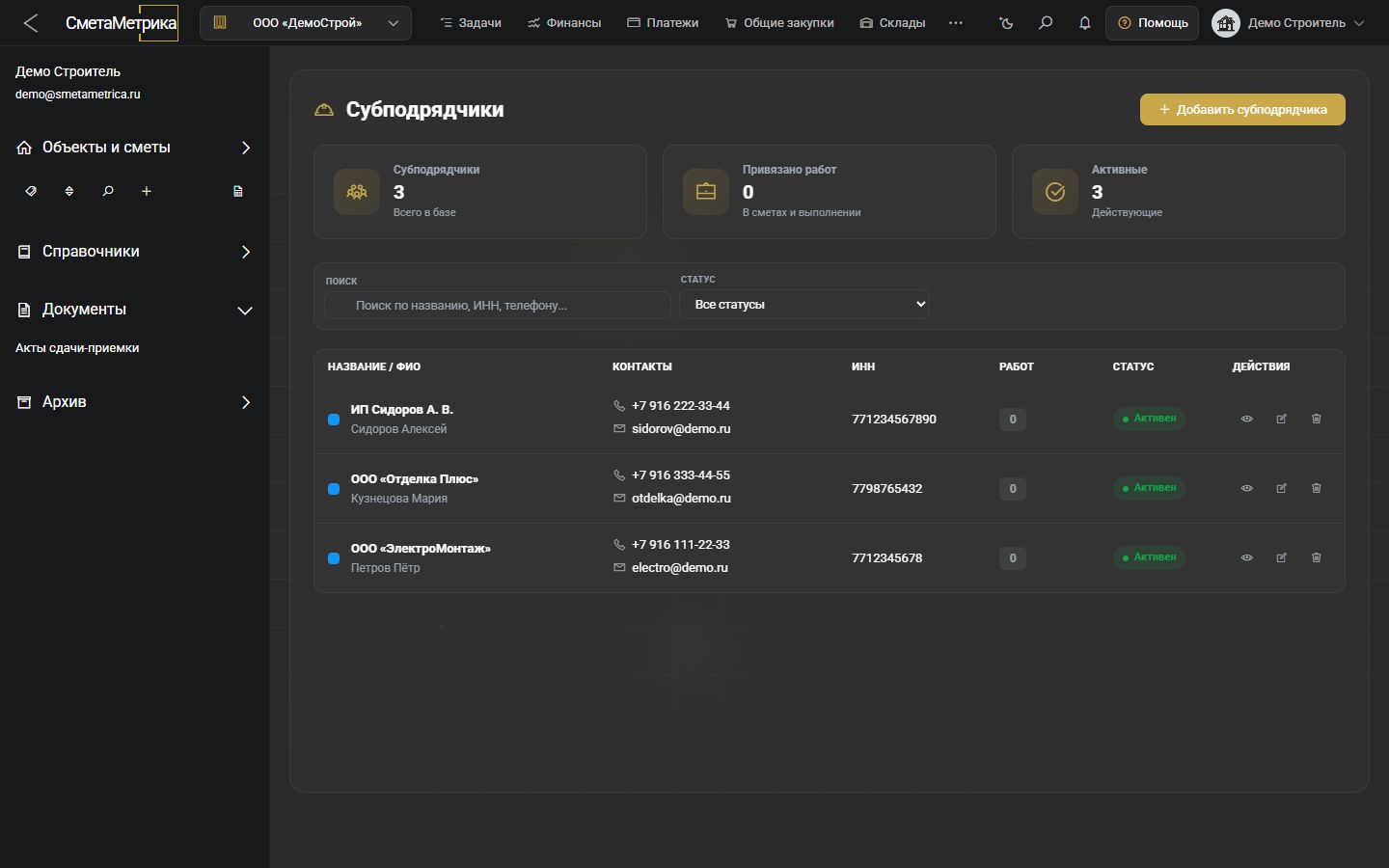Delete ООО «Отделка Плюс» subcontractor
Screen dimensions: 1389x868
click(x=1317, y=488)
